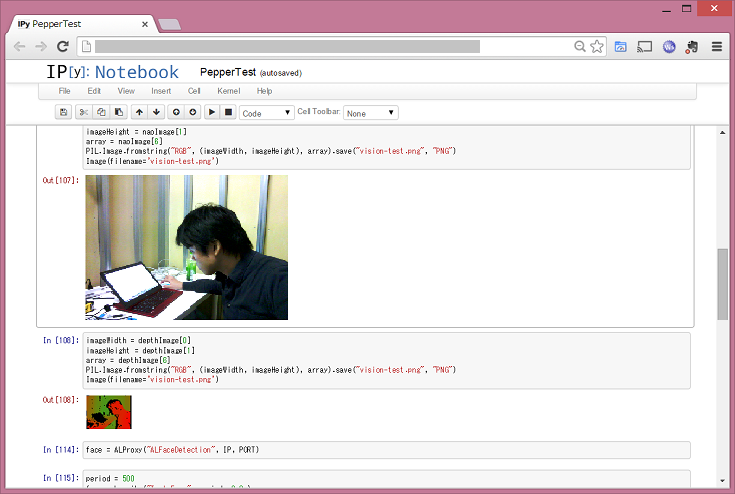Image resolution: width=735 pixels, height=494 pixels.
Task: Click the Save notebook icon
Action: tap(63, 112)
